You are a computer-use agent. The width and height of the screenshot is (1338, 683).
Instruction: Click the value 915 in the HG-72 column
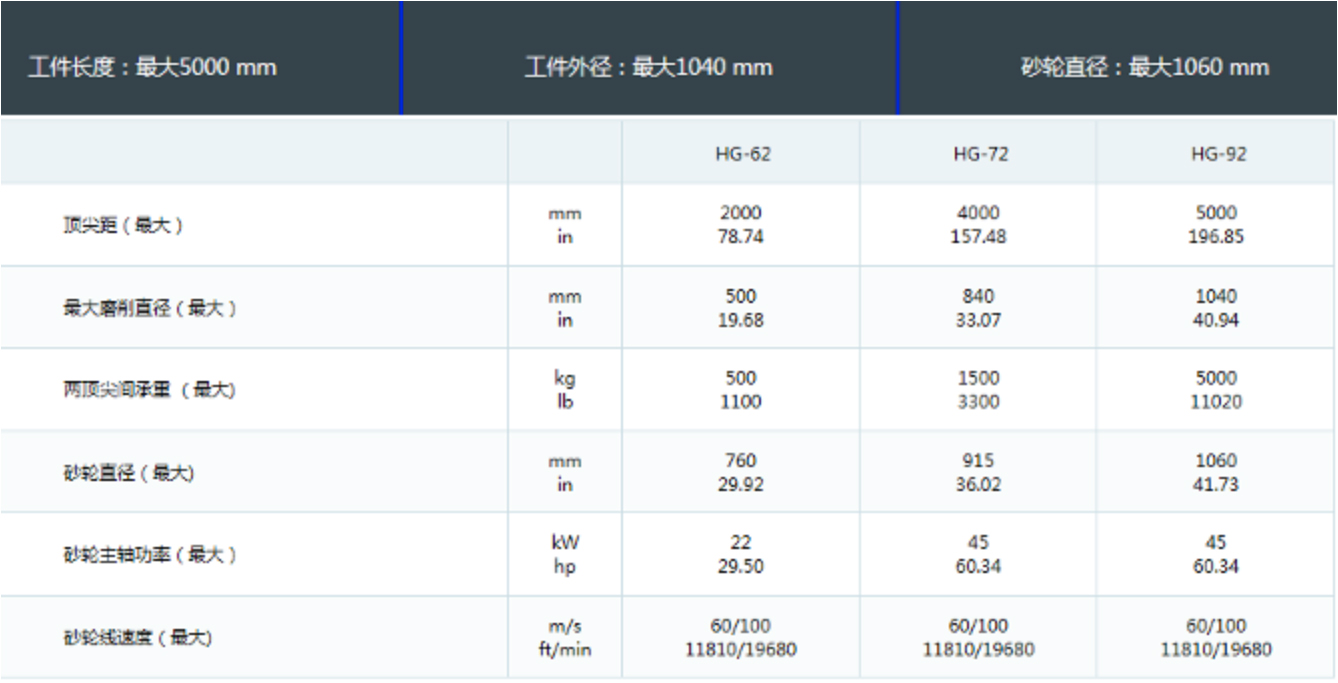point(978,461)
